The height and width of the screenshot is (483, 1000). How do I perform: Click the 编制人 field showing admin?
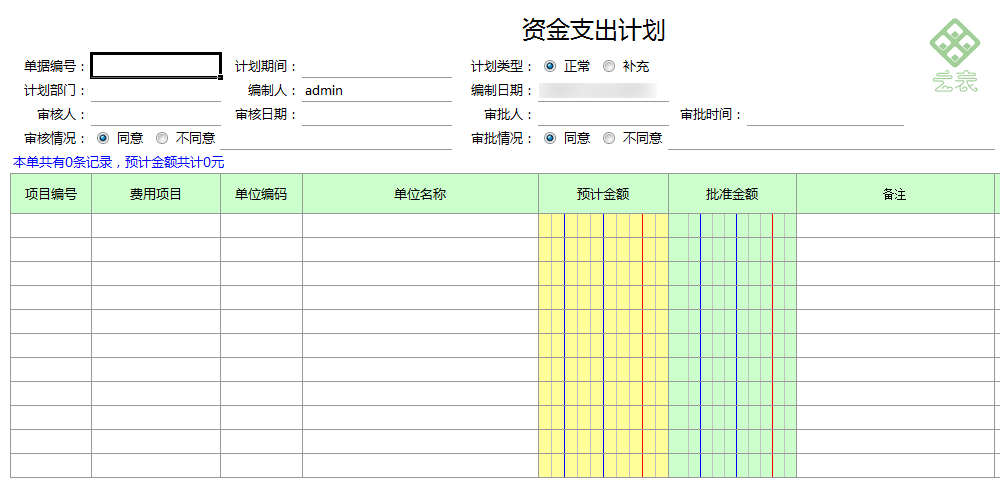[377, 90]
